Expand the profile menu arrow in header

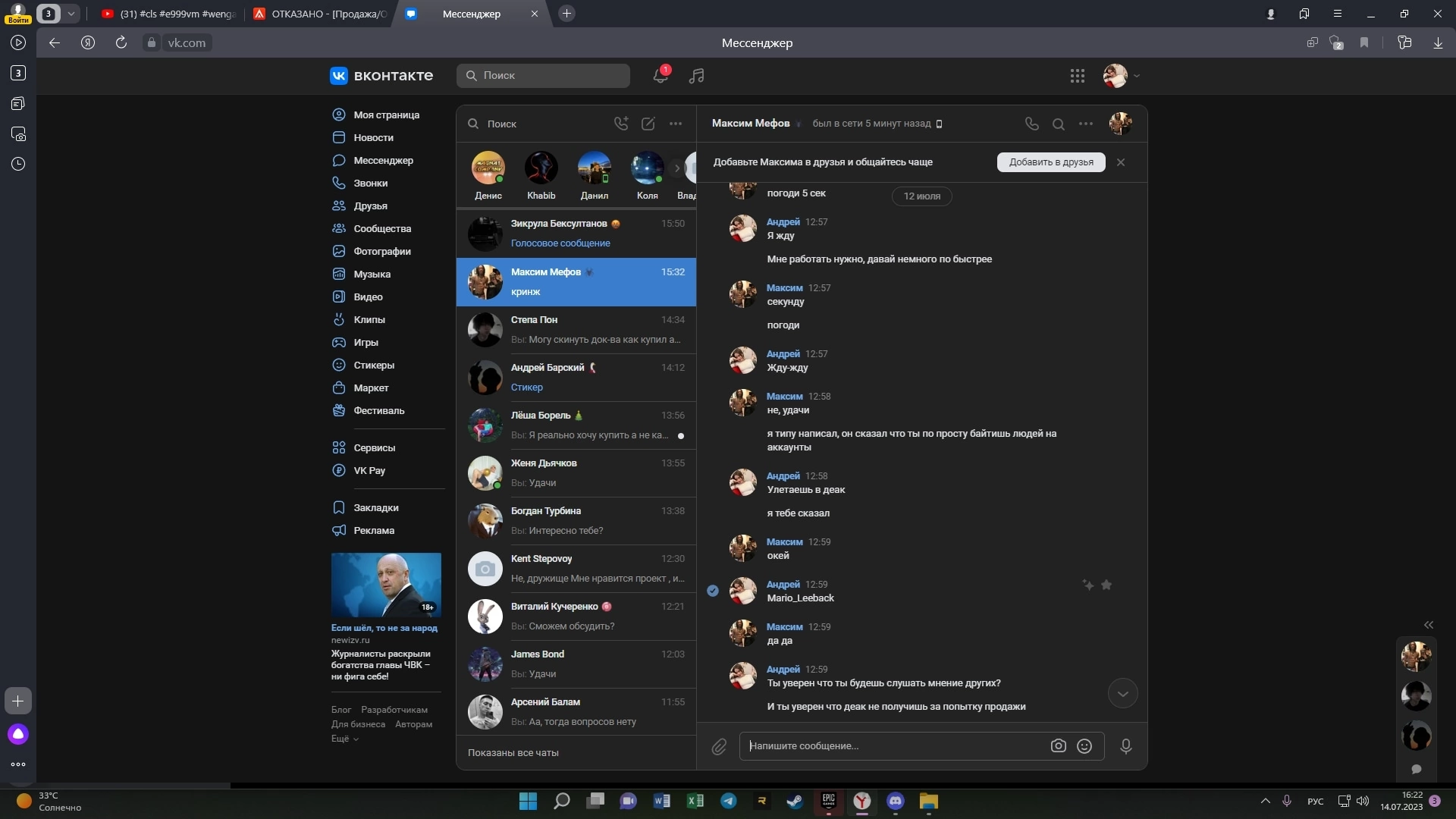1137,76
